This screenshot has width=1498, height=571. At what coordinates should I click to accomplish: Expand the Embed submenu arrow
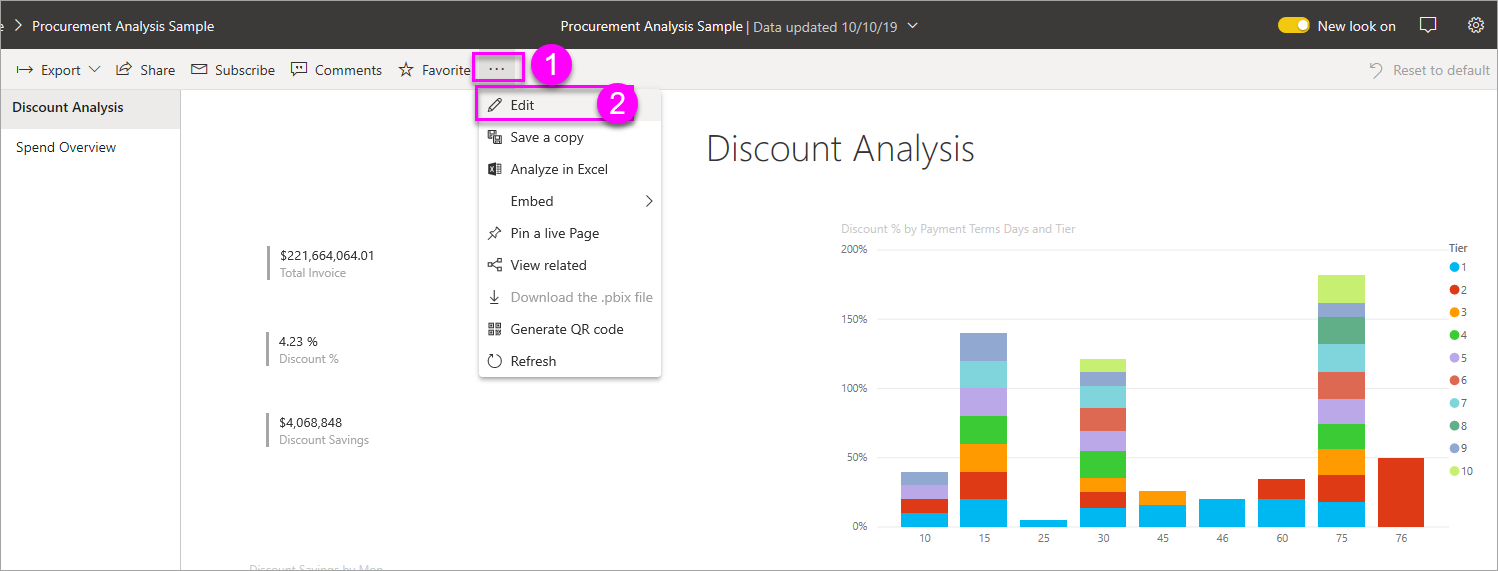pos(648,201)
